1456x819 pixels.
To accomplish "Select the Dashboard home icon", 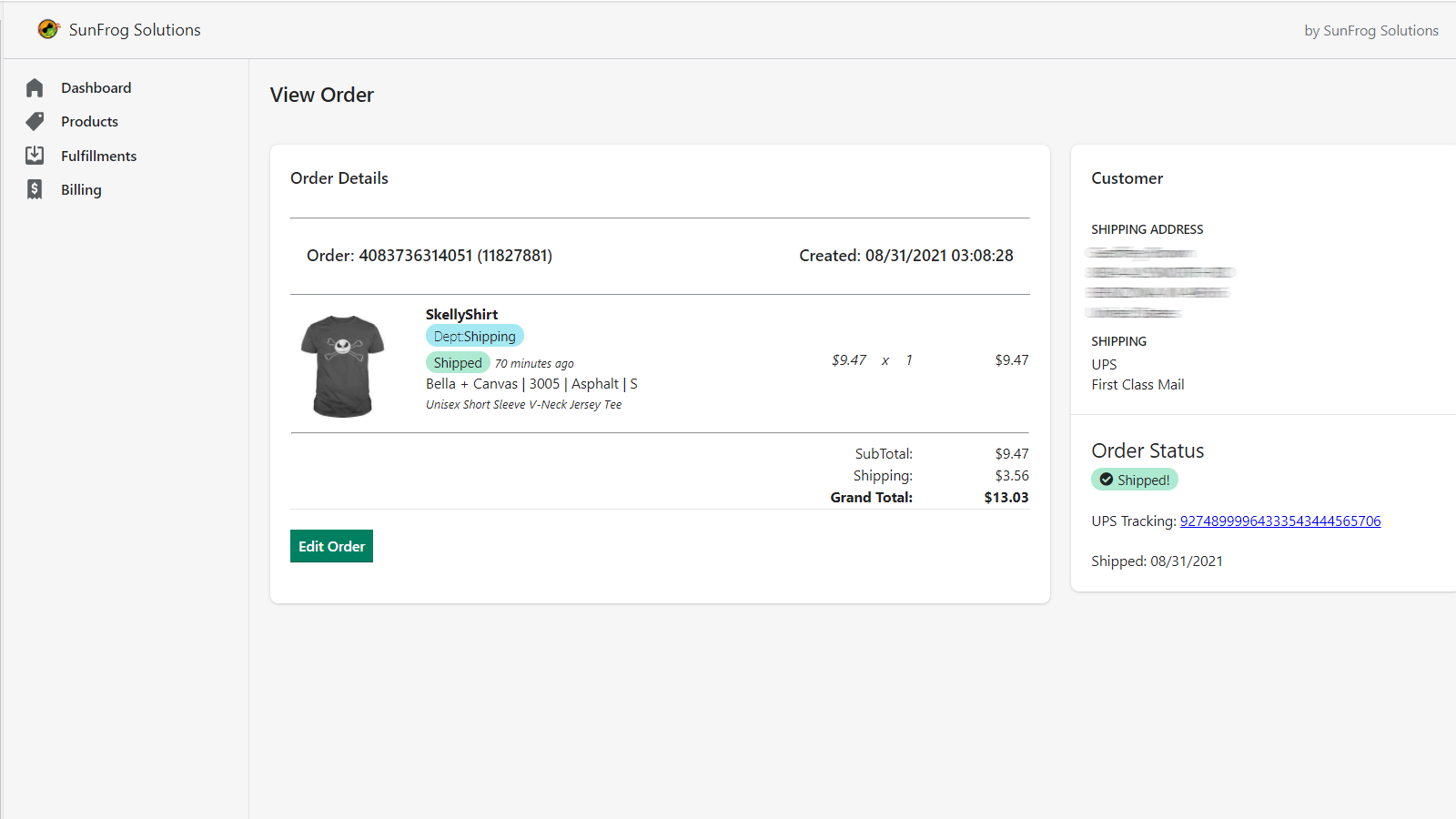I will pos(35,87).
